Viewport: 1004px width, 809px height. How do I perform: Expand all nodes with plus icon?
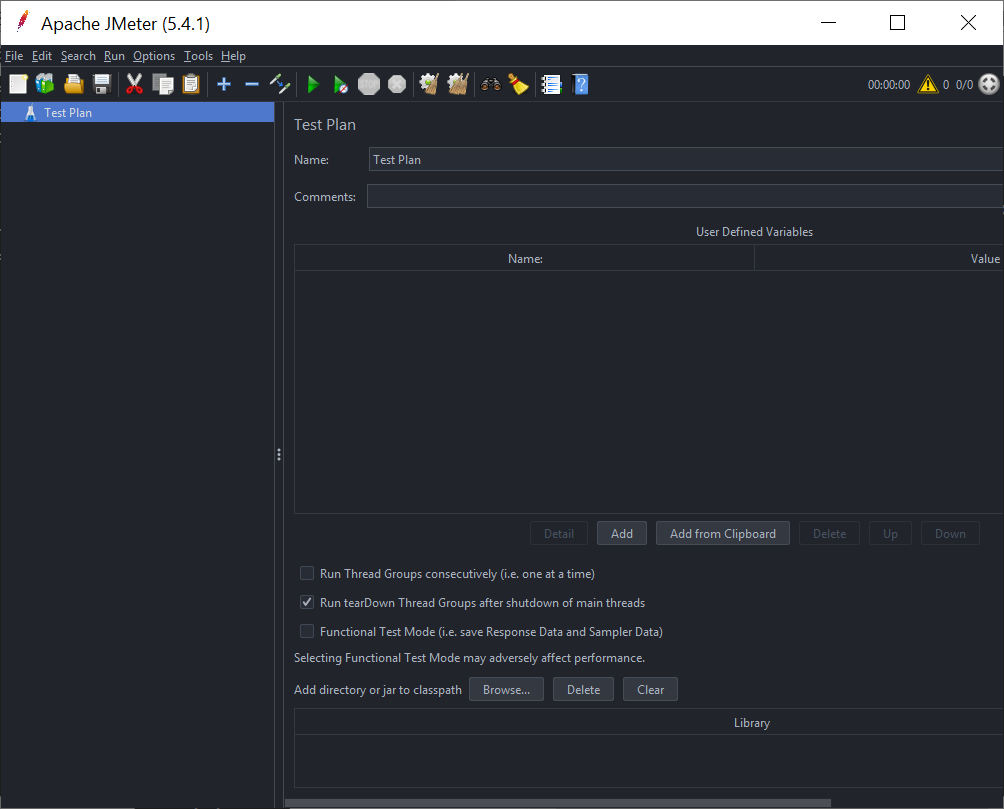[x=223, y=84]
